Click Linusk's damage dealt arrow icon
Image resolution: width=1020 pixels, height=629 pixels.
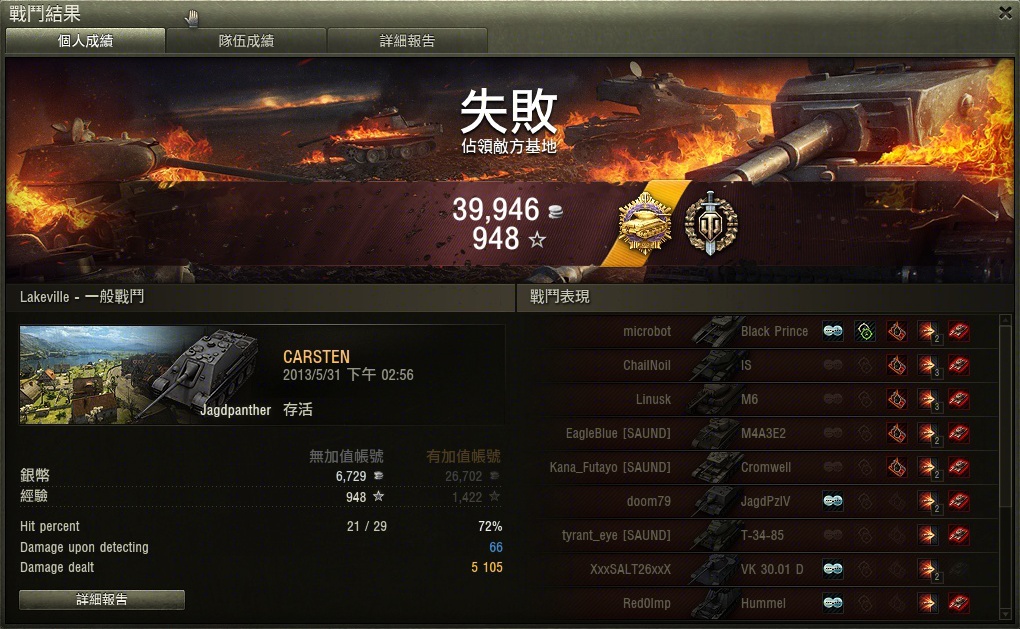pyautogui.click(x=928, y=399)
